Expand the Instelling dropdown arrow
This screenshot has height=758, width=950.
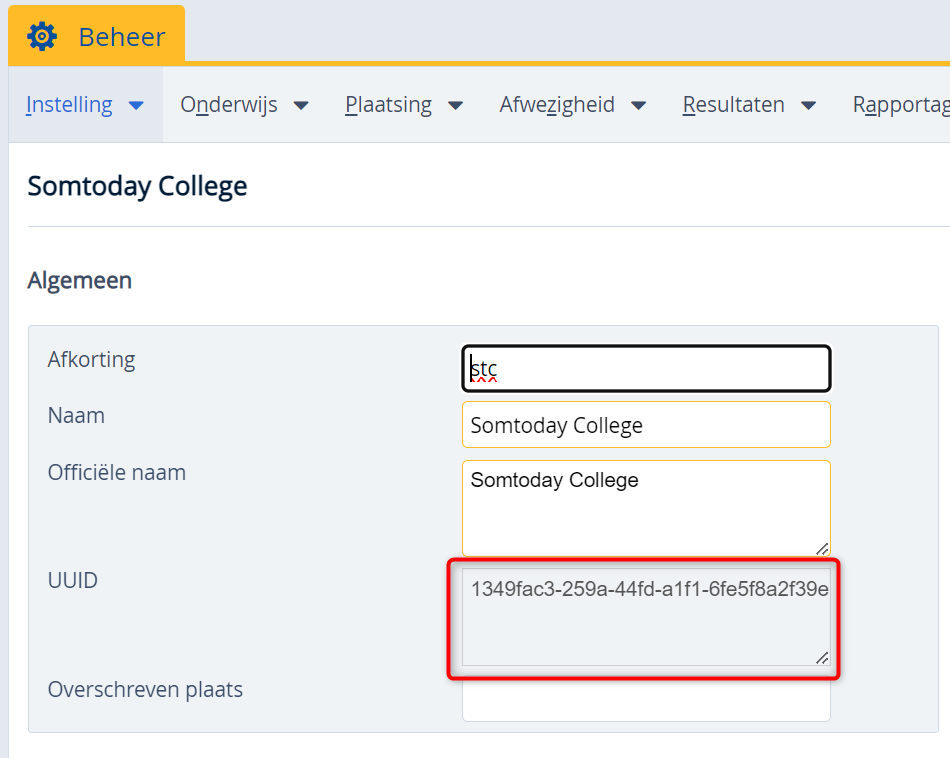click(136, 106)
